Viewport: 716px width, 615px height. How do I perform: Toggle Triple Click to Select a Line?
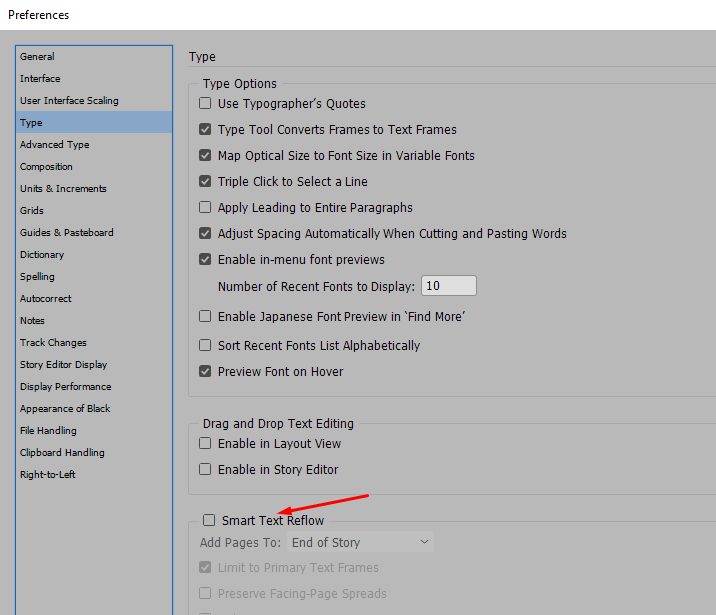tap(206, 182)
